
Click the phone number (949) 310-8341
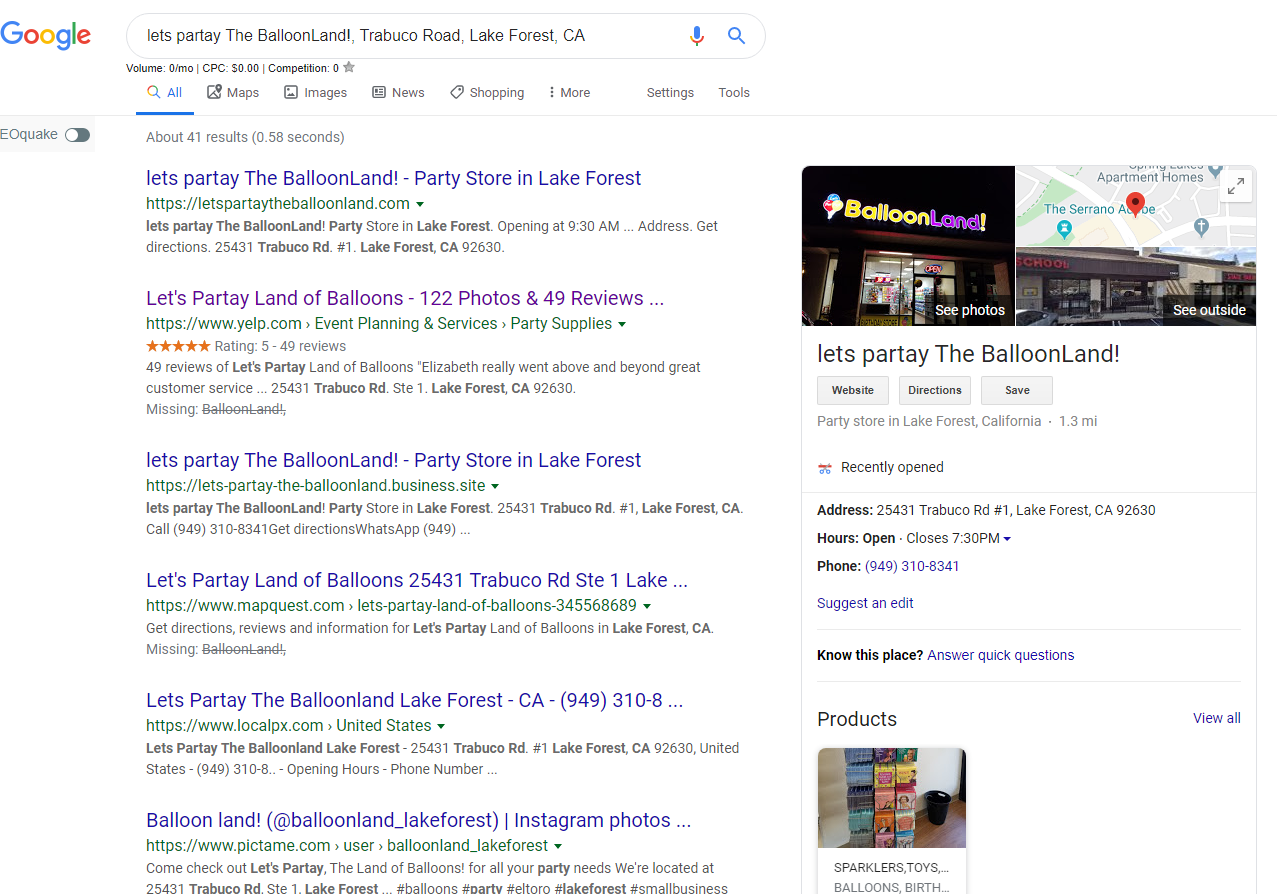(912, 566)
